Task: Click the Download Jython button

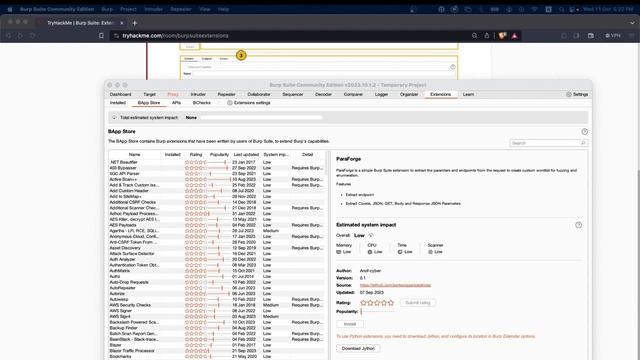Action: [x=358, y=348]
